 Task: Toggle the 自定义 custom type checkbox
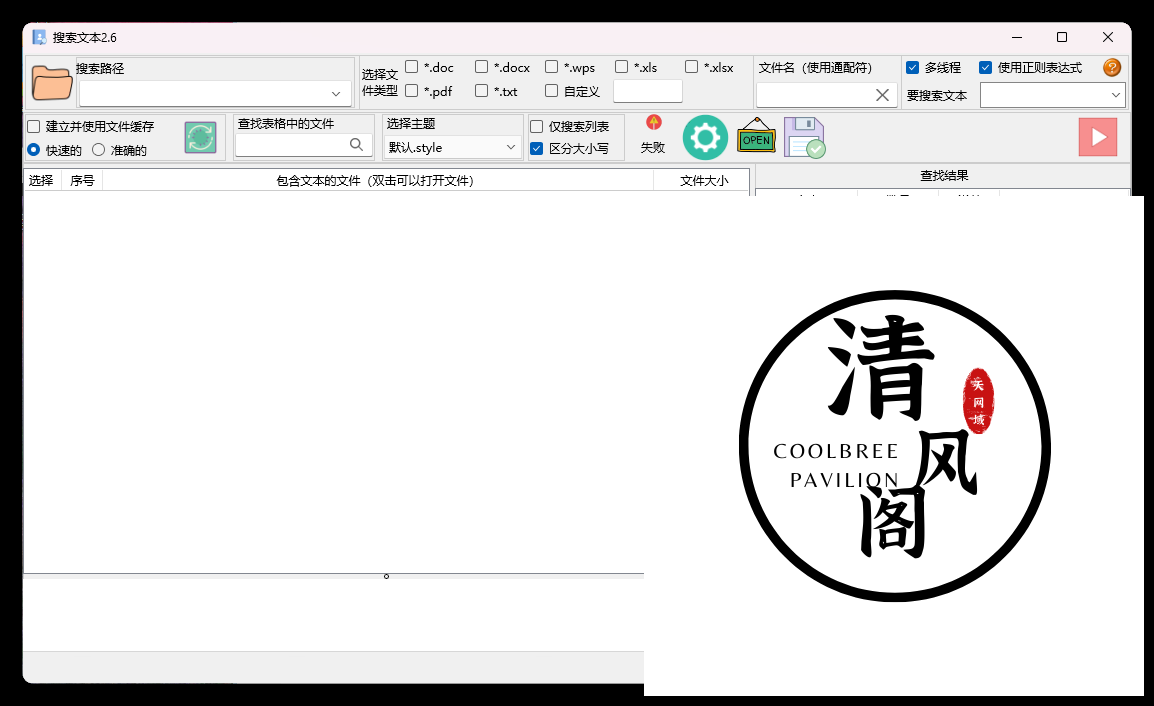click(551, 91)
